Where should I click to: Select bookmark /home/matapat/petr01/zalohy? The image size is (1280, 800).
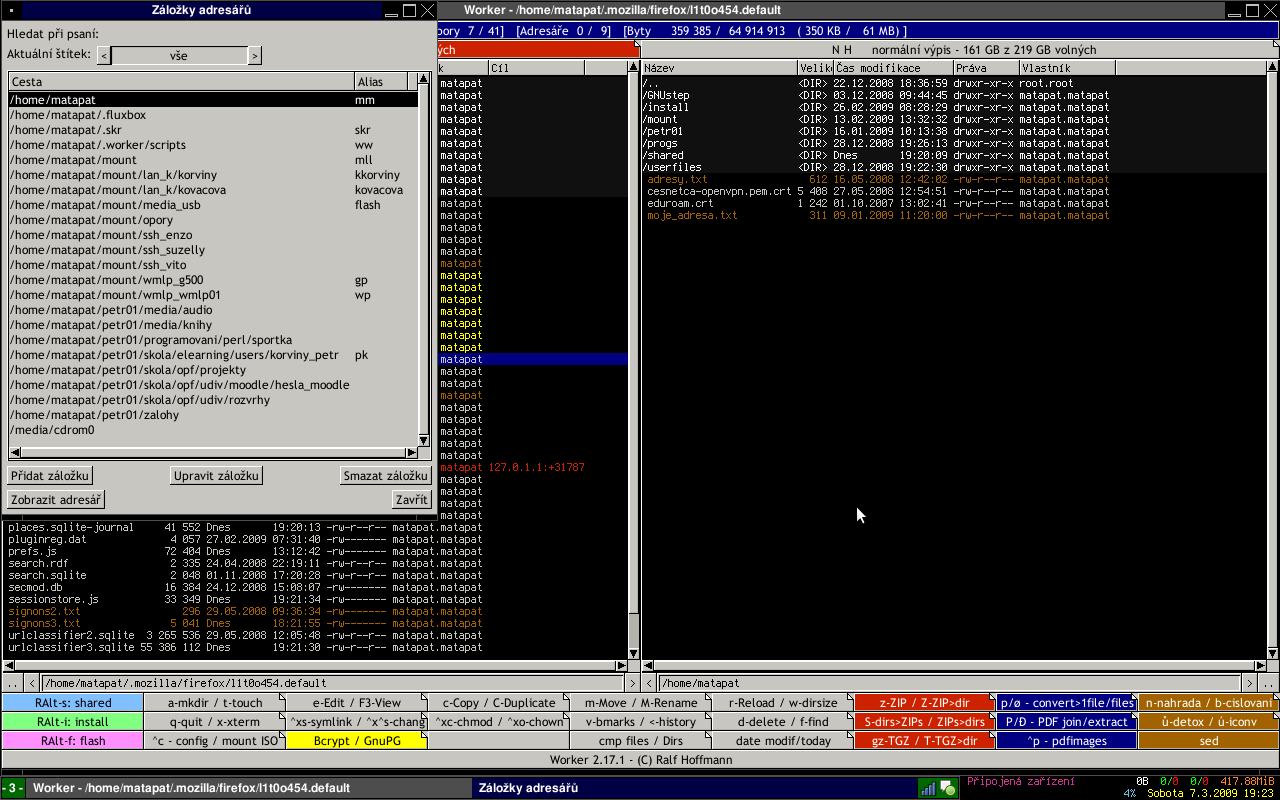point(213,415)
